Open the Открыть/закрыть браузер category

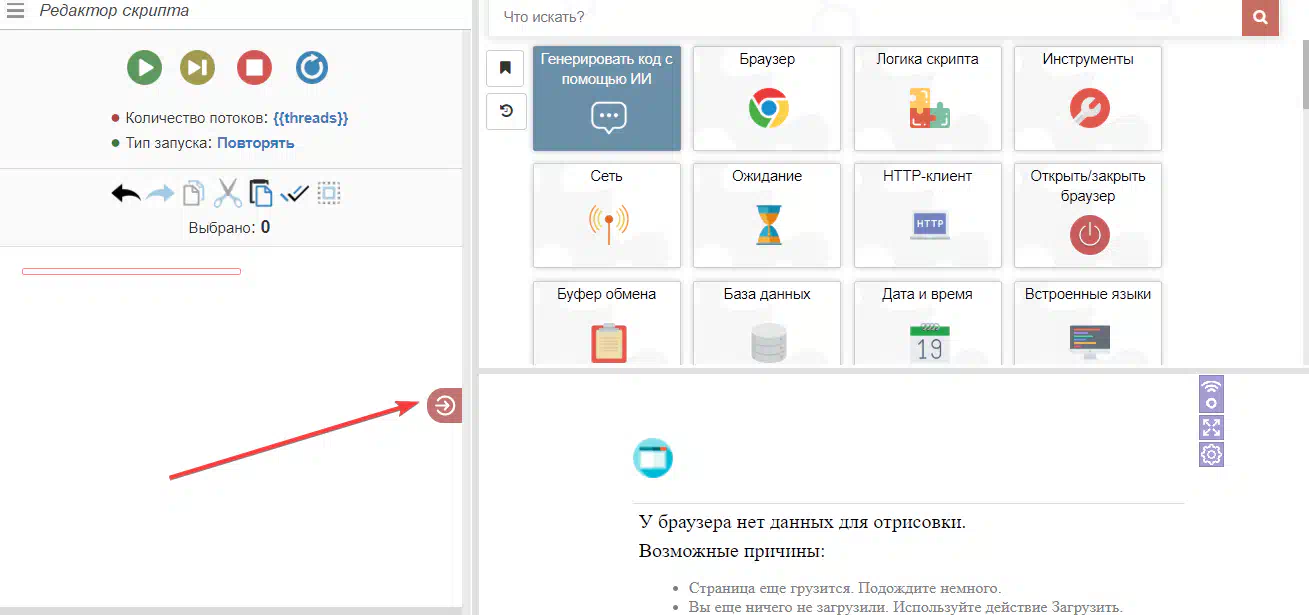(1088, 215)
